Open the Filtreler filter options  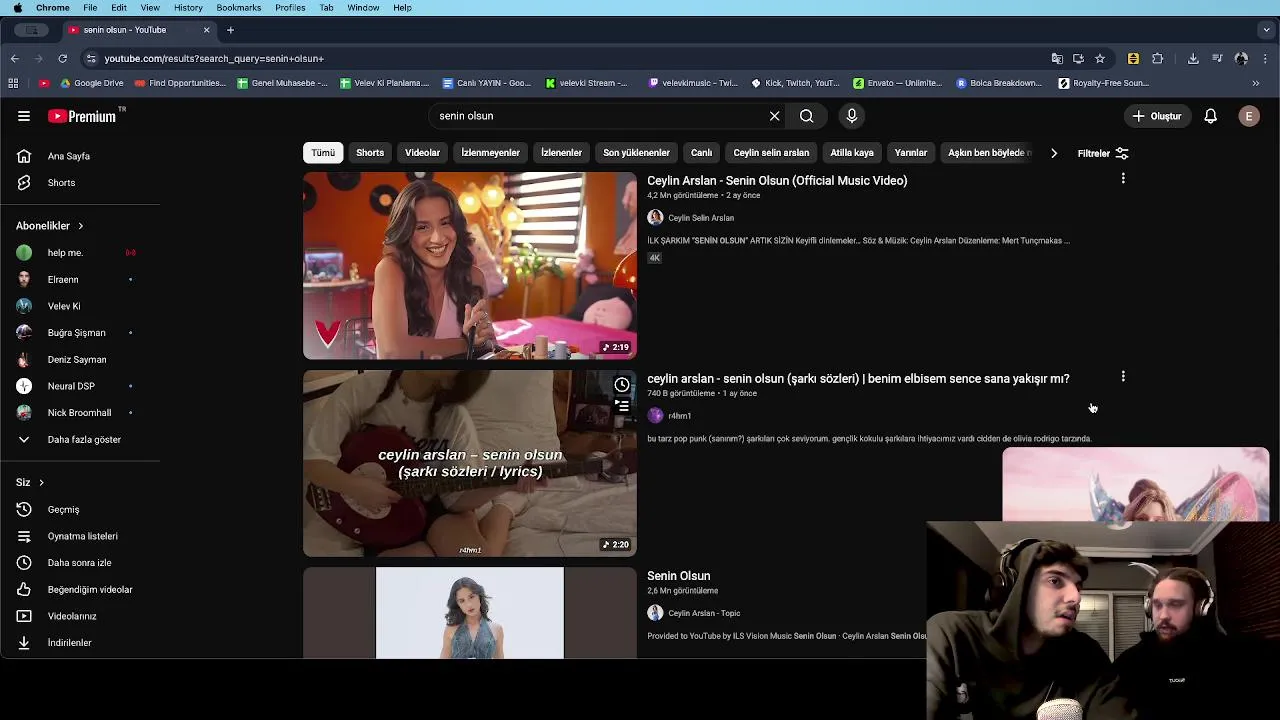coord(1103,153)
